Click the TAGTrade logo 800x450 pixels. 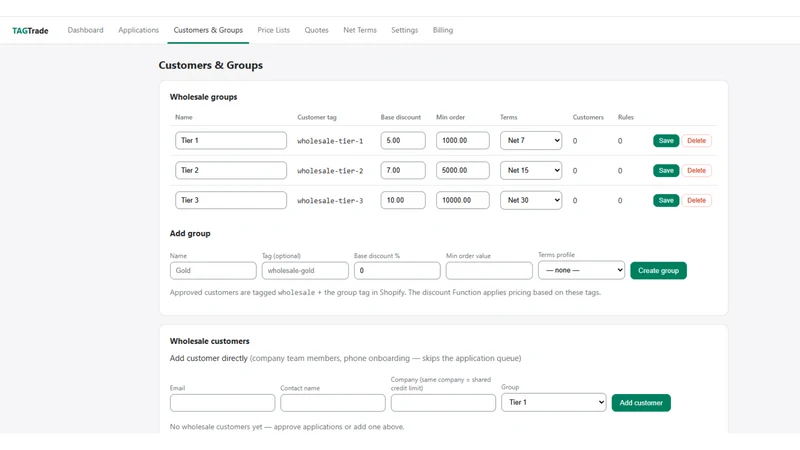(x=30, y=31)
